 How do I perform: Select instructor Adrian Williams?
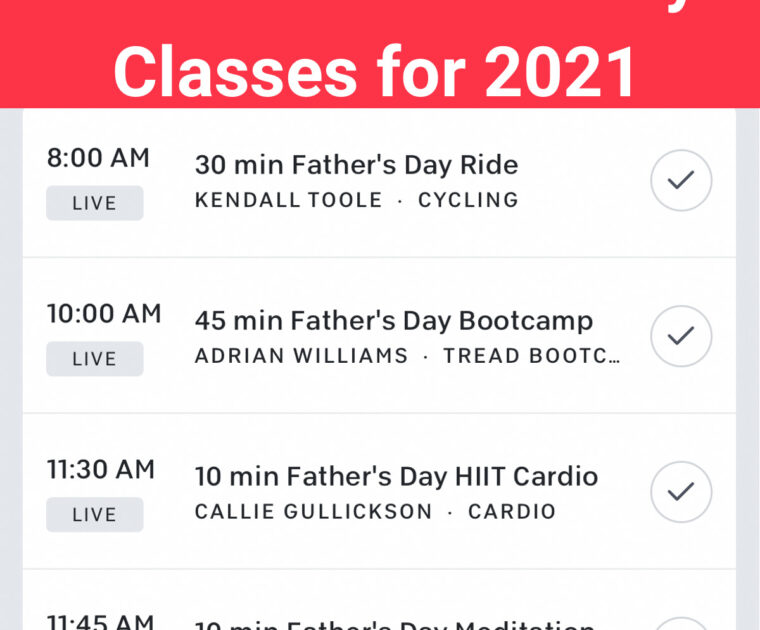coord(301,356)
